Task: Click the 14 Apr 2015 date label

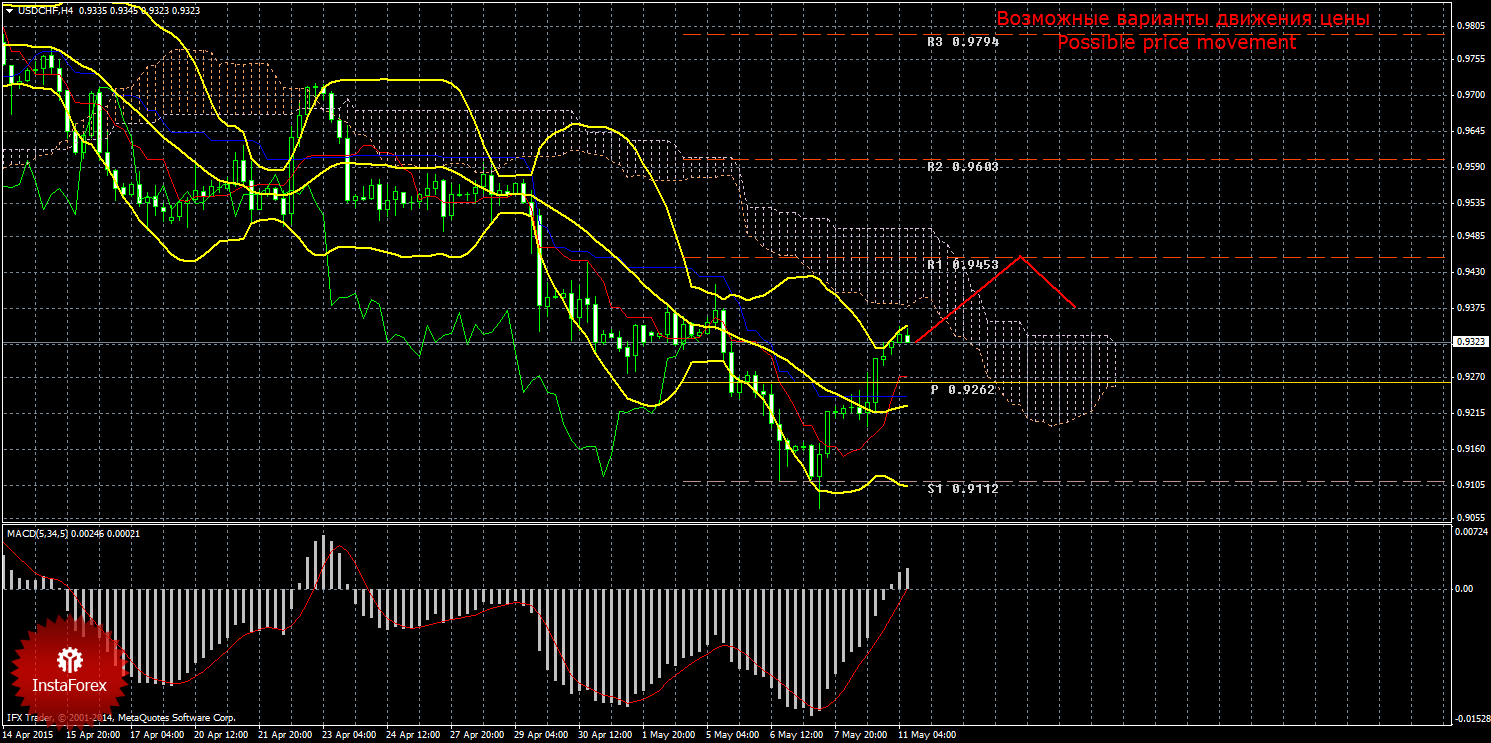Action: (28, 734)
